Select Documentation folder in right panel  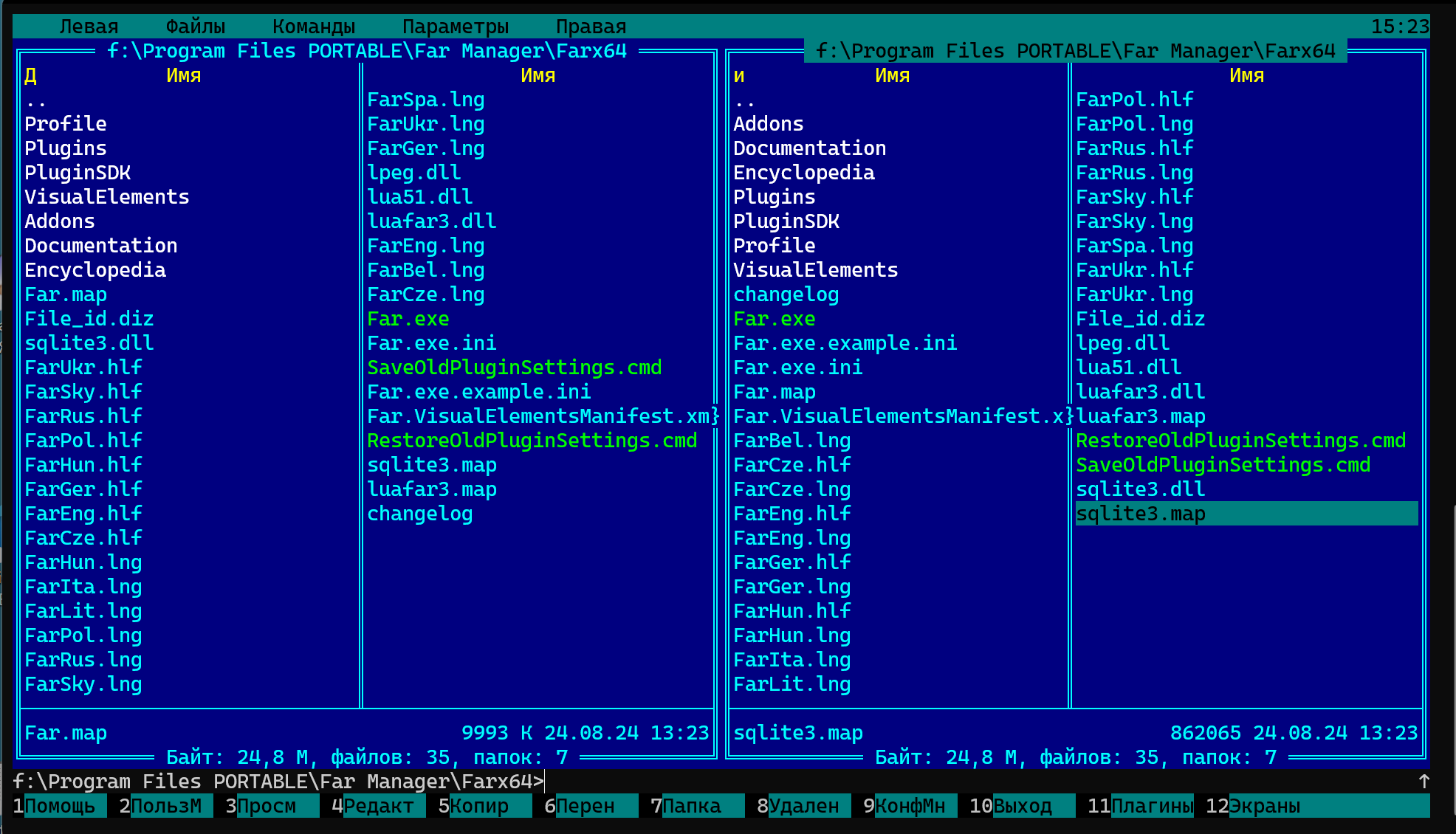(x=810, y=148)
